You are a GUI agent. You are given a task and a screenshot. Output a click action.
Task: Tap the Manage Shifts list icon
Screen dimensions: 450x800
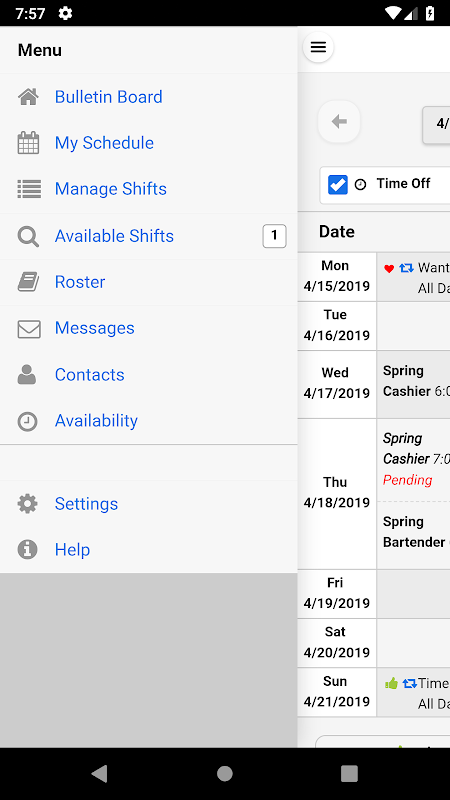29,189
